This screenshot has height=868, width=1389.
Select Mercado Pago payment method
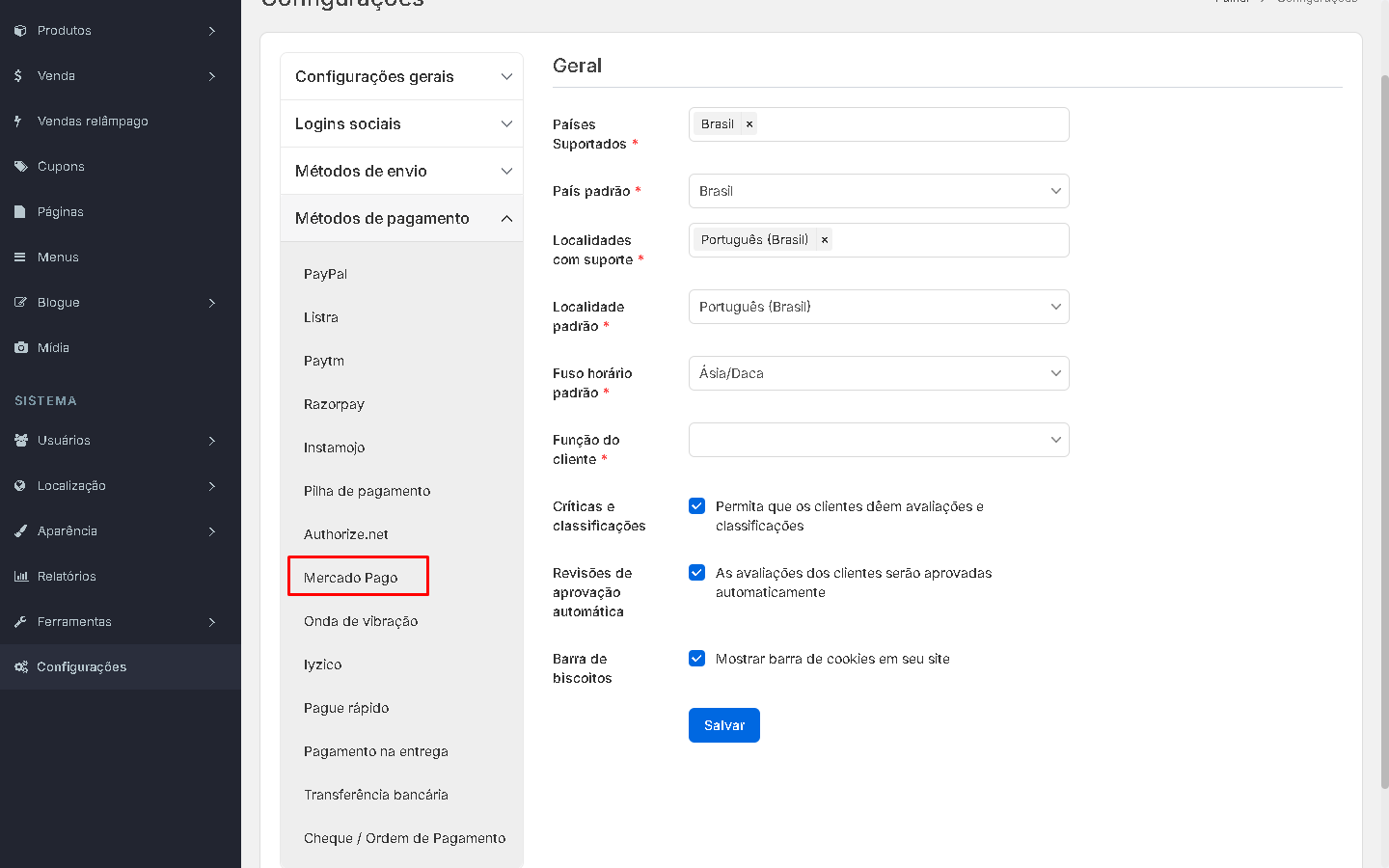[x=351, y=578]
